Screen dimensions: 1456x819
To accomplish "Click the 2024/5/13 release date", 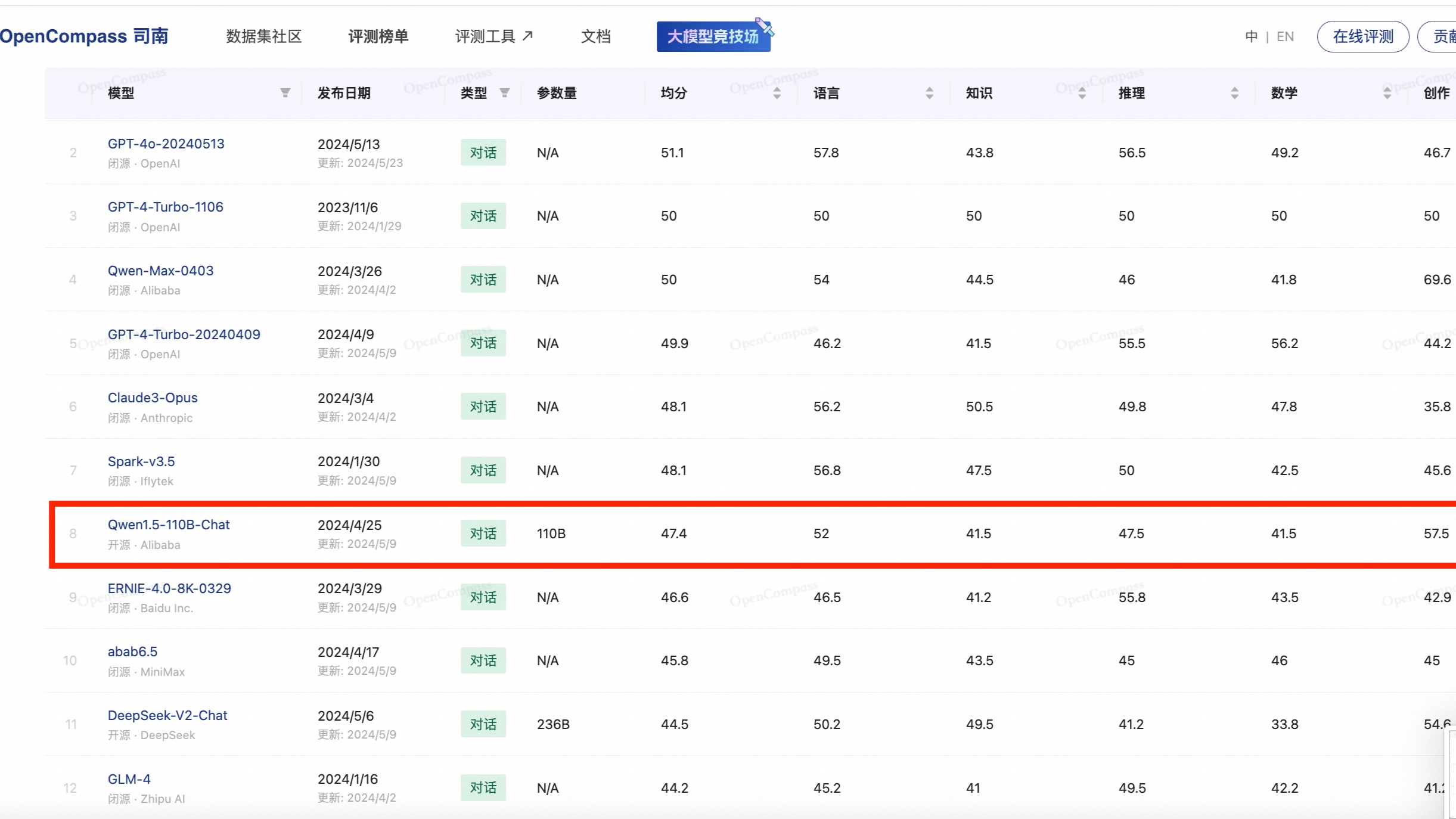I will coord(349,144).
